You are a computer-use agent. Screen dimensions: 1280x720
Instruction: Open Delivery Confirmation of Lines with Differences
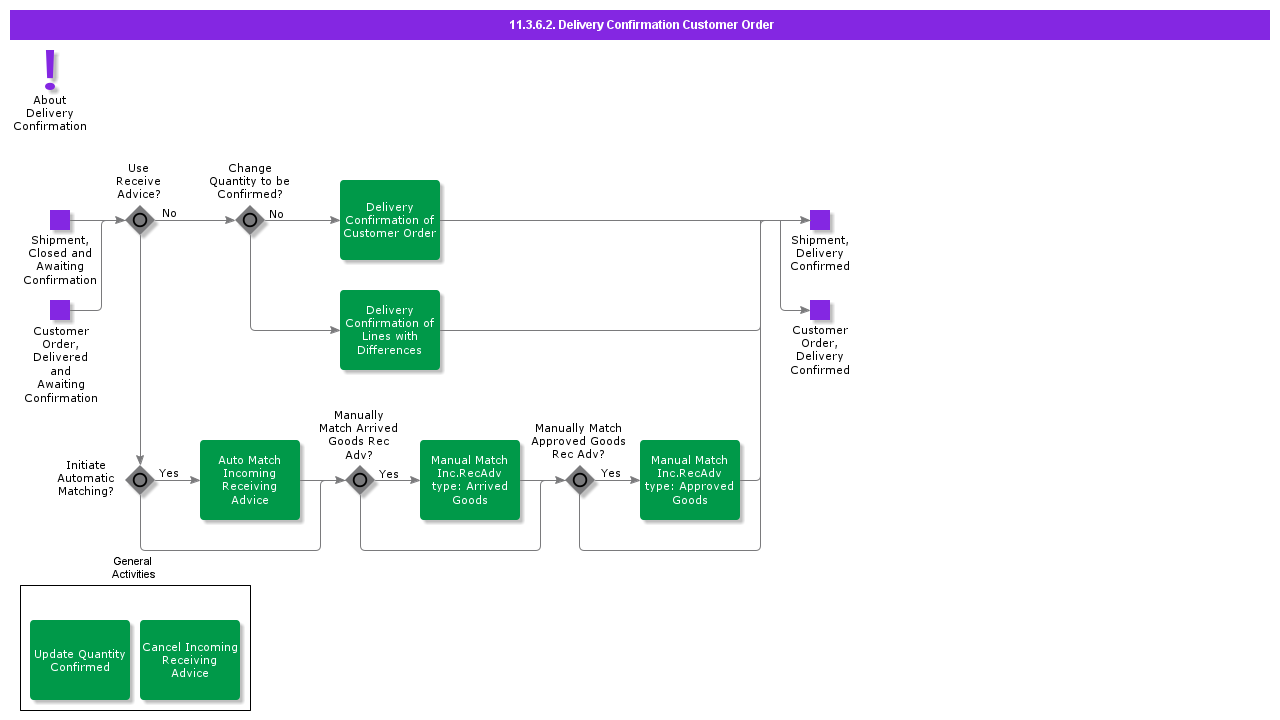[x=390, y=330]
